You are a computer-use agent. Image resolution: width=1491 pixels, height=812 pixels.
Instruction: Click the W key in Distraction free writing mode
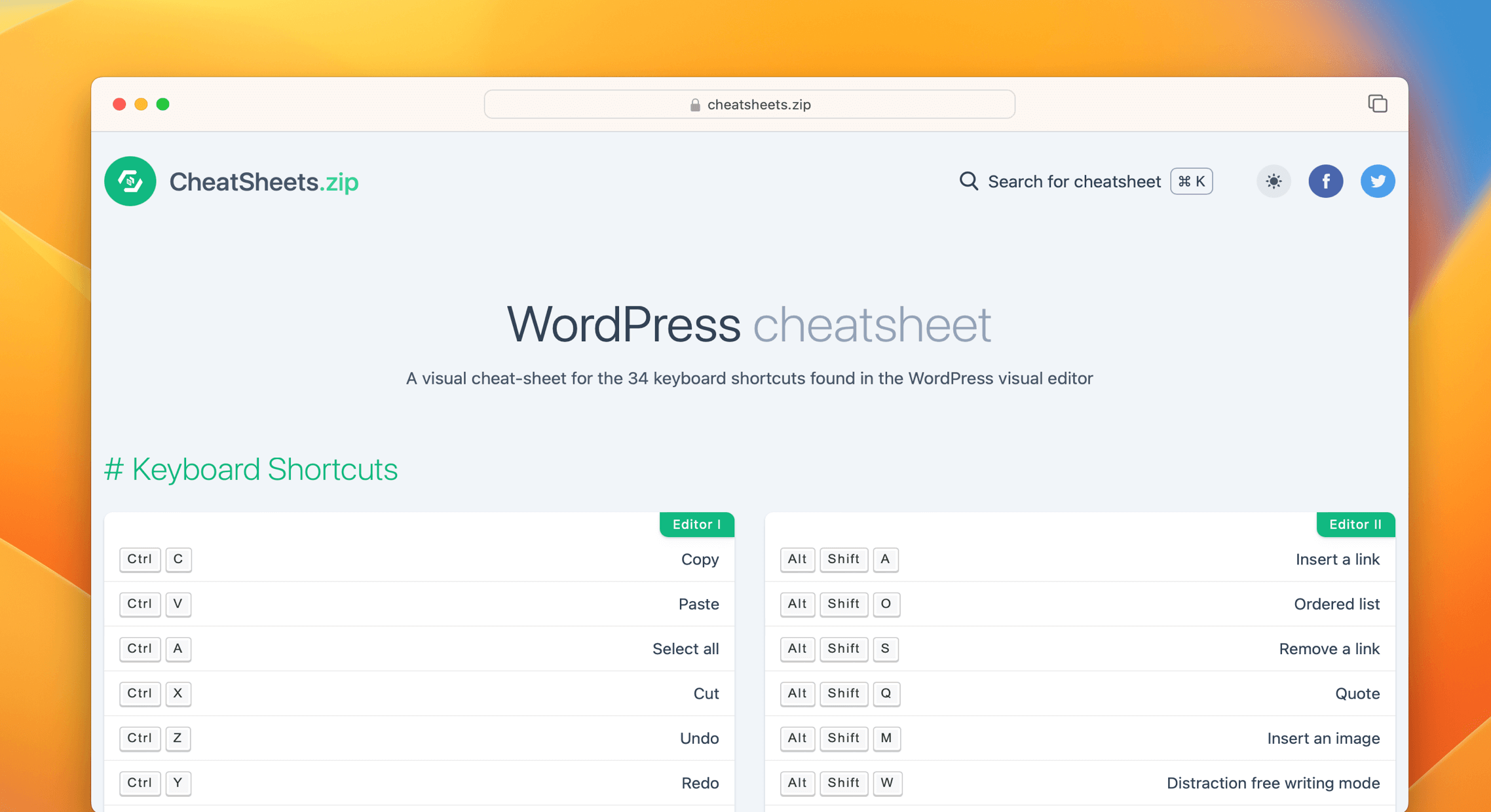tap(888, 783)
